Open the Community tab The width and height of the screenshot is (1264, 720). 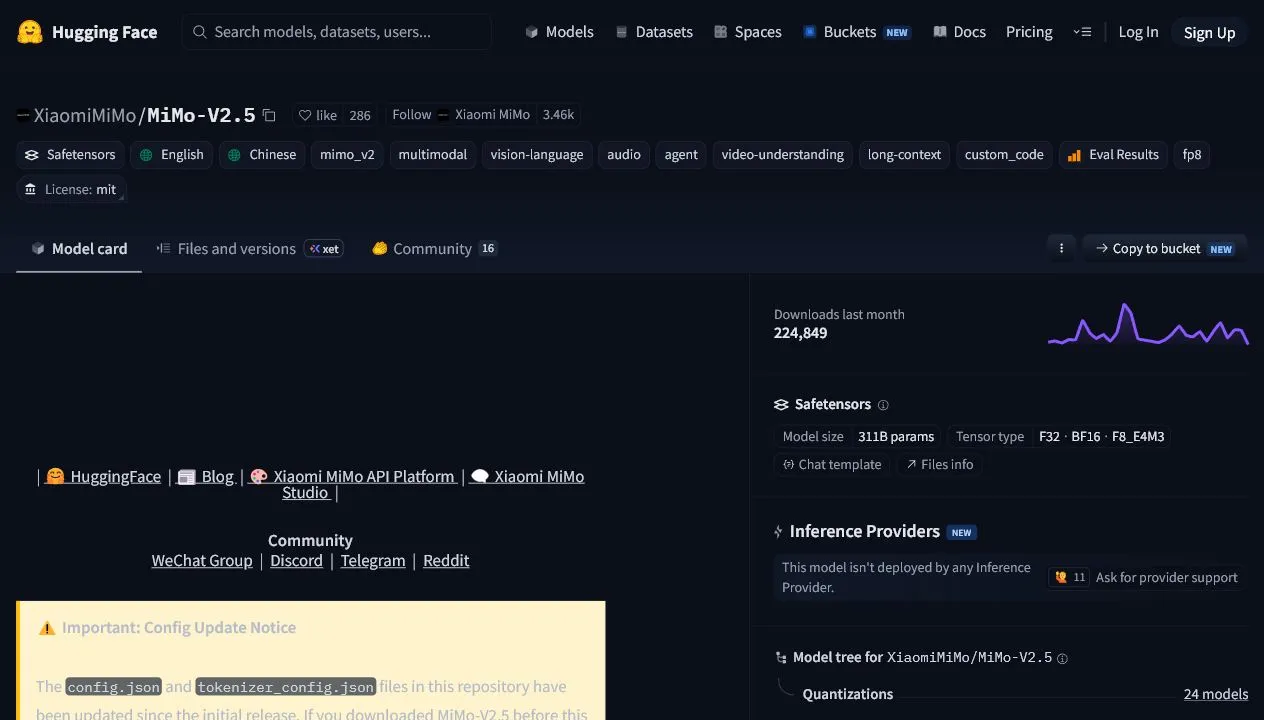coord(434,249)
